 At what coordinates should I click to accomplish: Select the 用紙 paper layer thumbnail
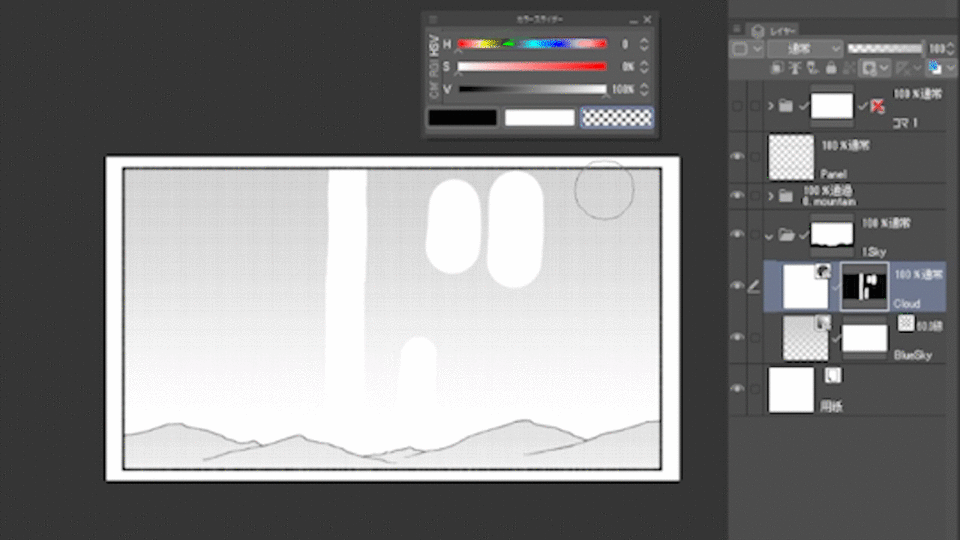[x=791, y=390]
